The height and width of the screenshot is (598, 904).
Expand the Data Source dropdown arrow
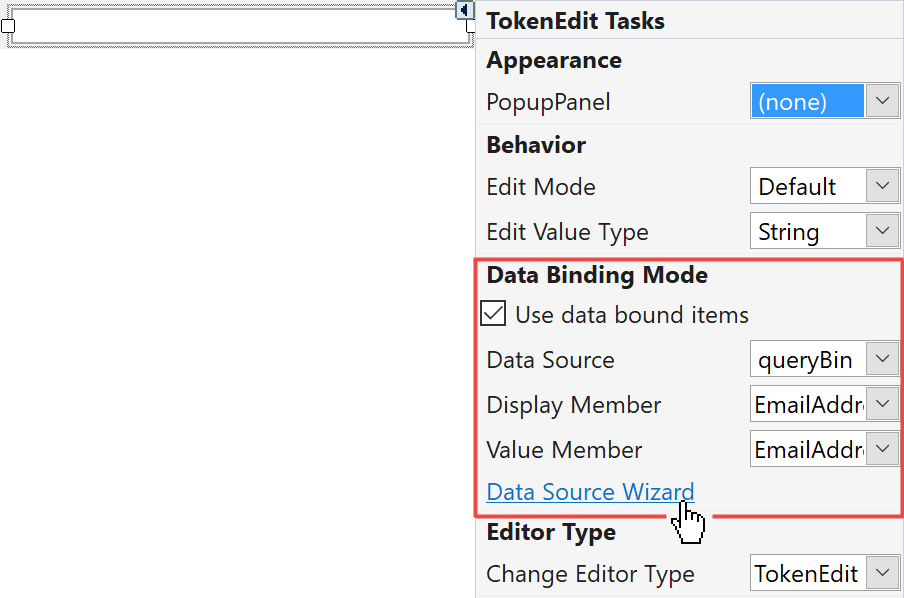[881, 359]
